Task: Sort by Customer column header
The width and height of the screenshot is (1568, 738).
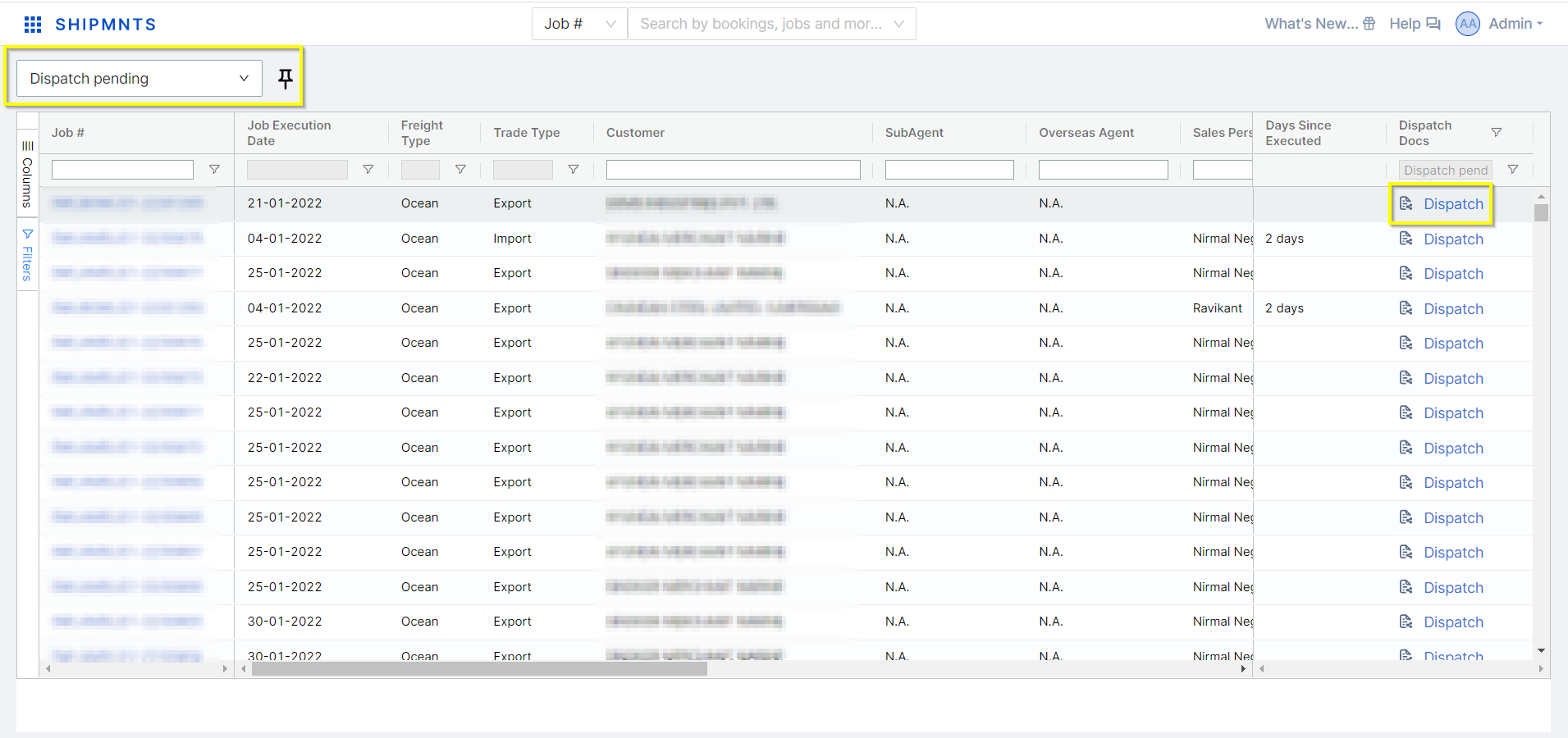Action: tap(635, 133)
